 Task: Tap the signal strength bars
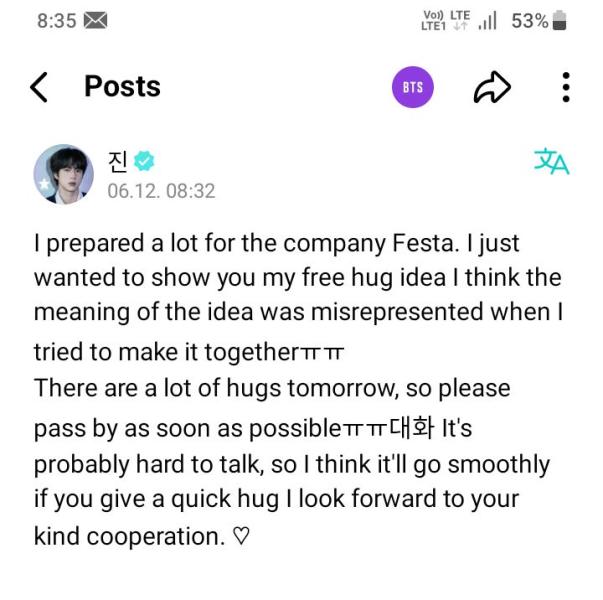click(x=488, y=21)
